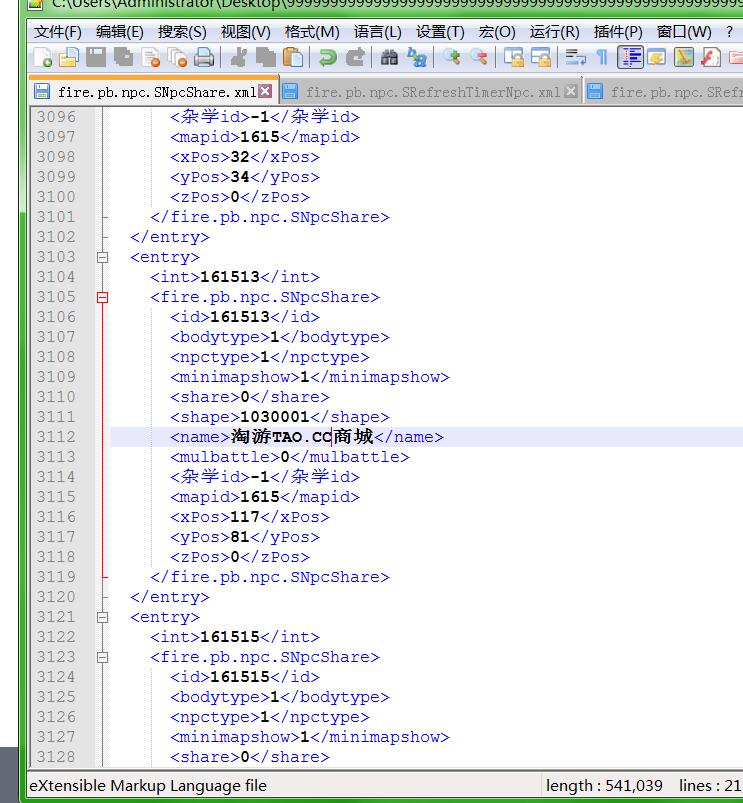Click the yPos value 81
743x803 pixels.
click(x=240, y=537)
